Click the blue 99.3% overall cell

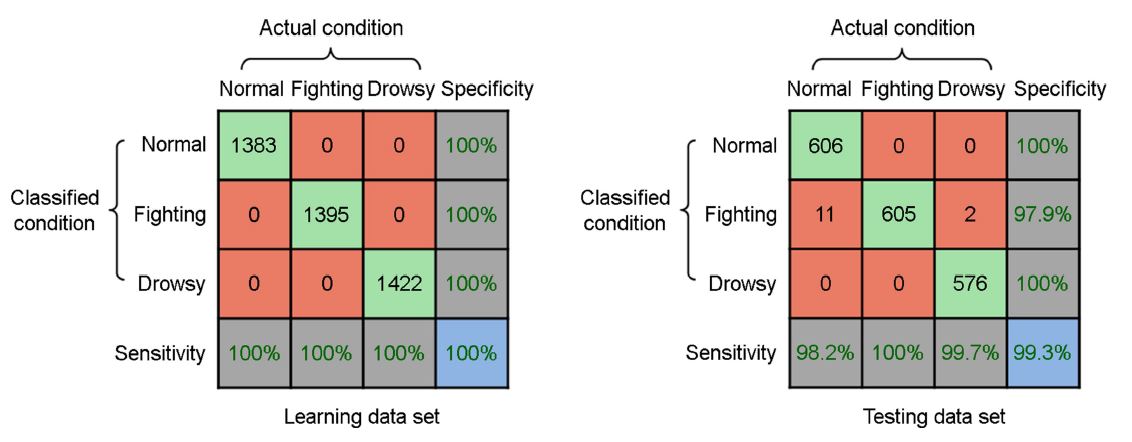point(1042,353)
